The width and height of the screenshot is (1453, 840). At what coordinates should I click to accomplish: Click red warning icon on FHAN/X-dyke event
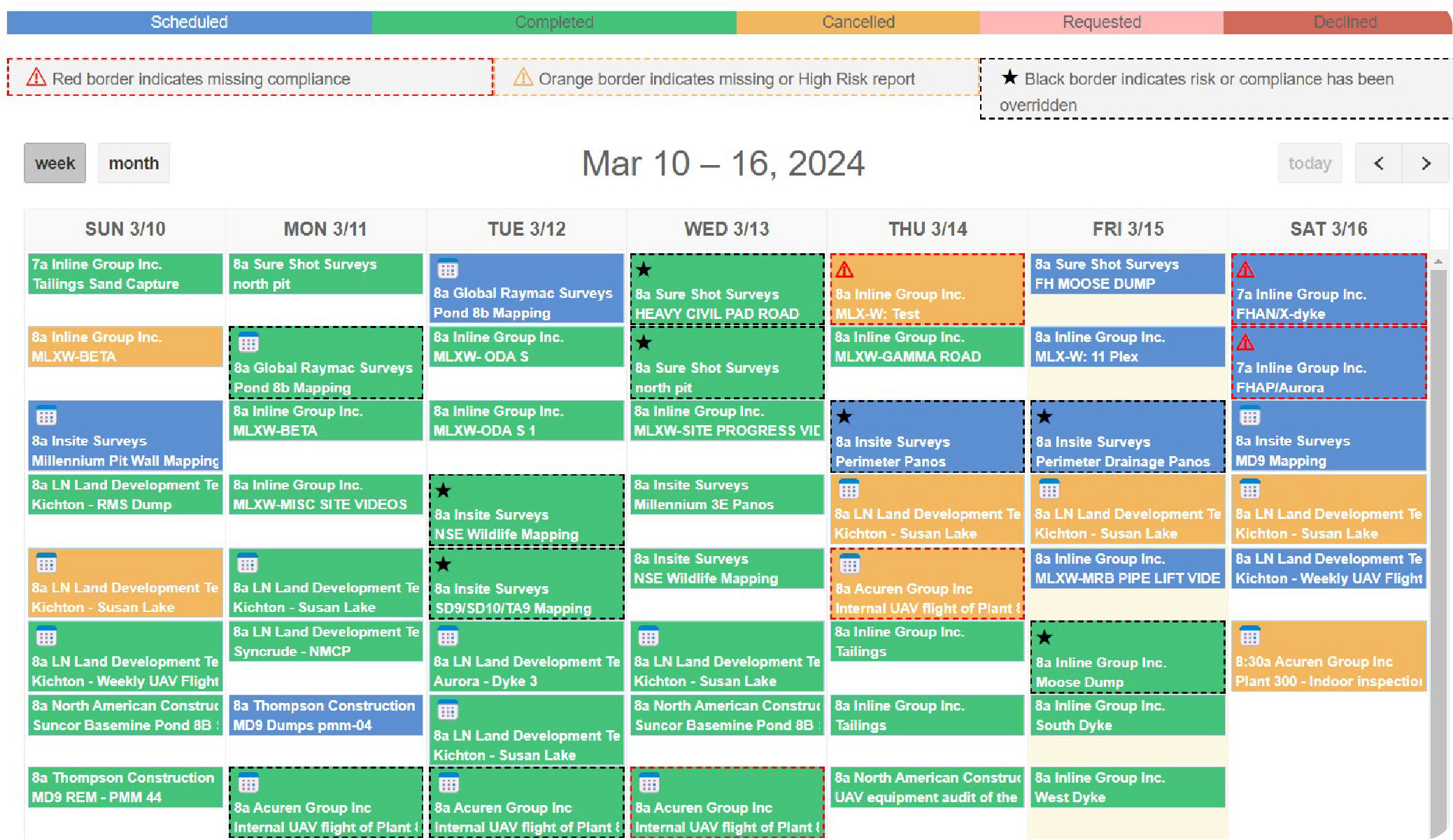click(1245, 269)
